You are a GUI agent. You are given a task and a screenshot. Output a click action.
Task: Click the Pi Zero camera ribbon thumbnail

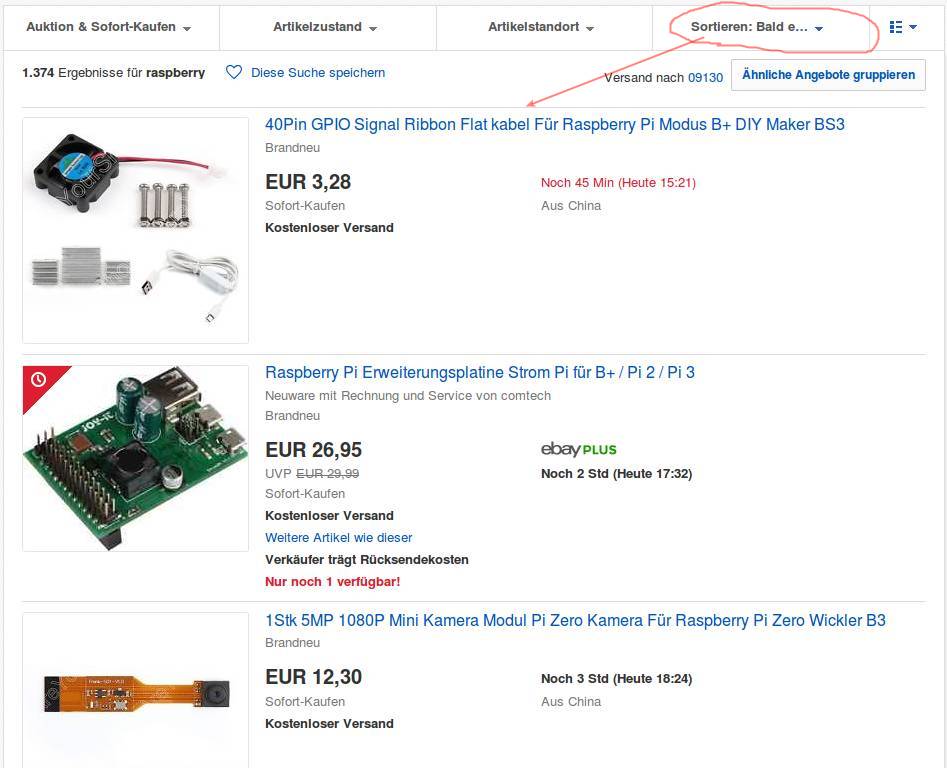[x=135, y=692]
